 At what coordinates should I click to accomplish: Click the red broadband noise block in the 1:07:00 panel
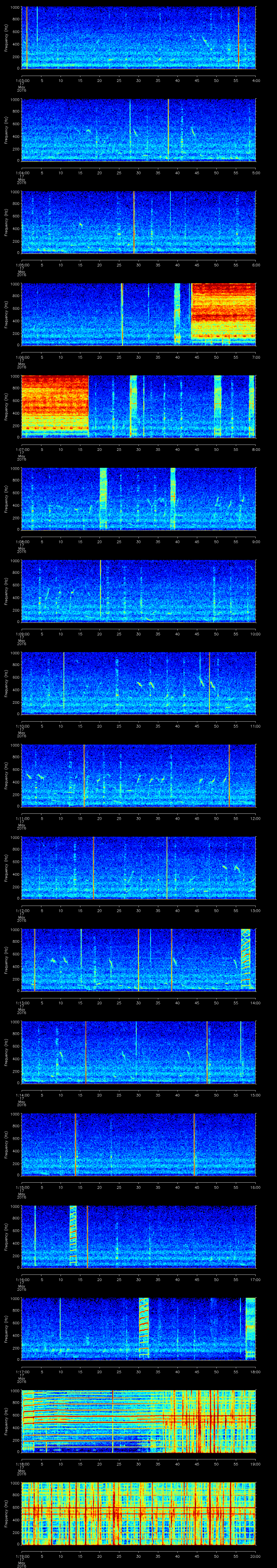(x=55, y=403)
